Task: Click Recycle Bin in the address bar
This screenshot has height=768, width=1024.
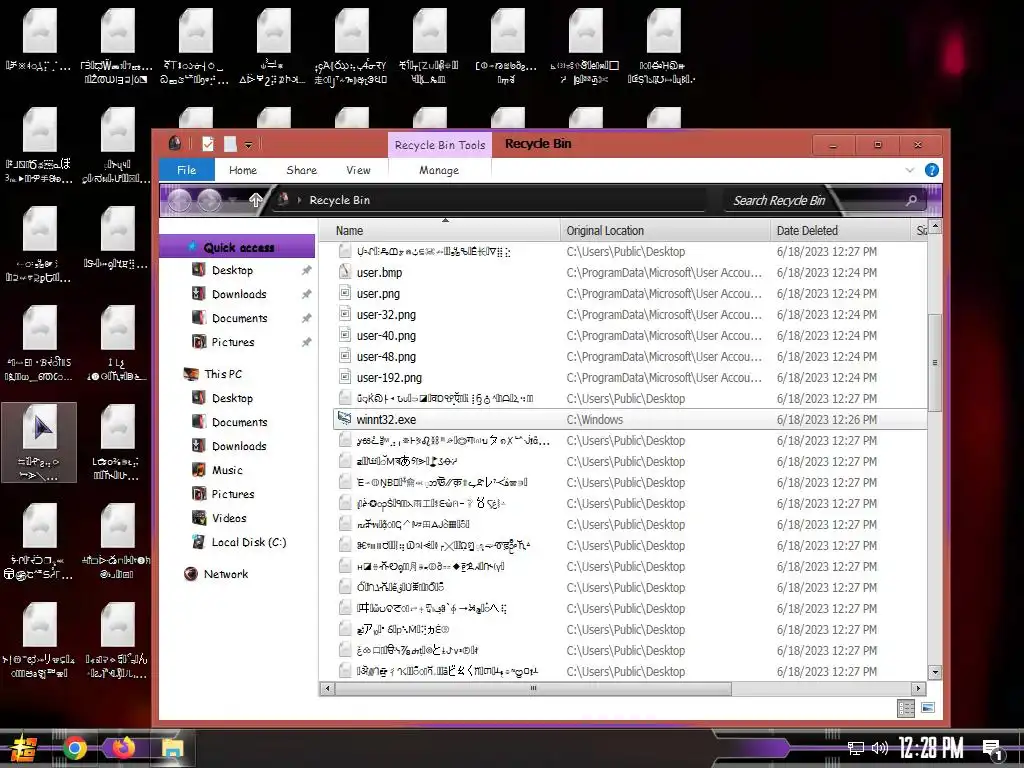Action: point(340,200)
